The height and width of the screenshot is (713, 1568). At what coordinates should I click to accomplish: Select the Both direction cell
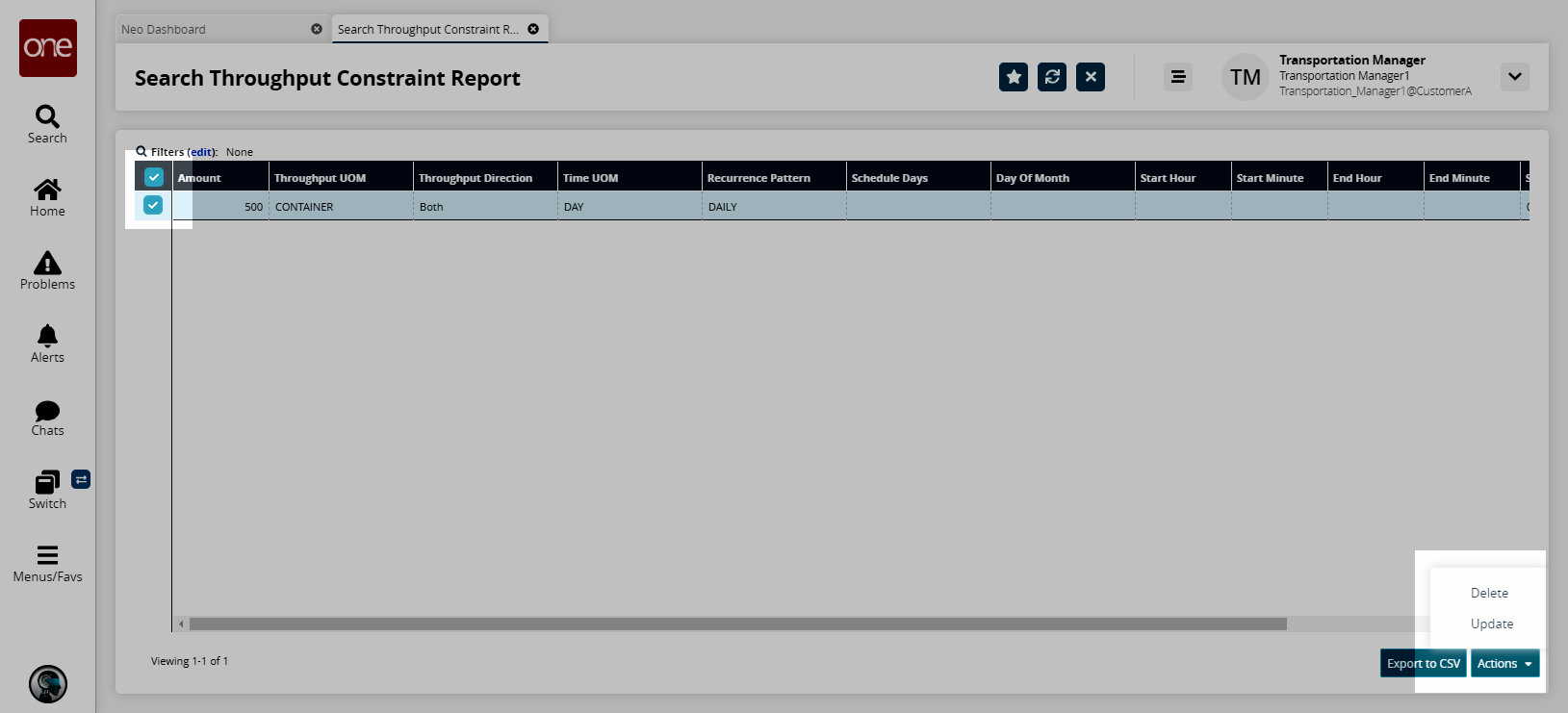coord(486,207)
